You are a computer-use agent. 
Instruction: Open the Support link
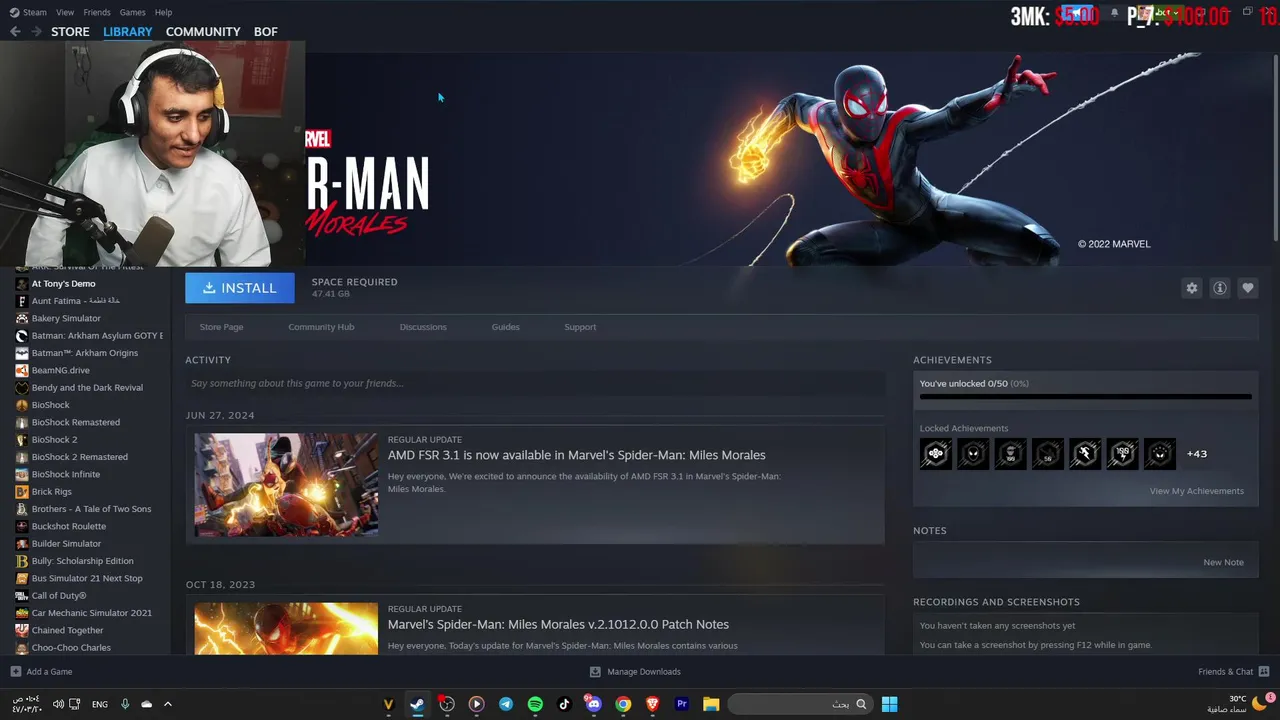[580, 327]
